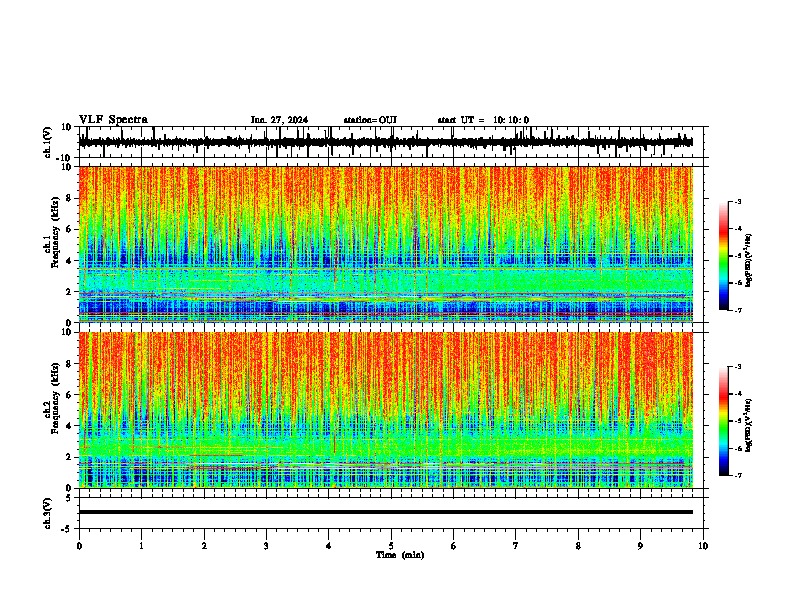Image resolution: width=792 pixels, height=612 pixels.
Task: Click time axis tick label 9
Action: [640, 546]
